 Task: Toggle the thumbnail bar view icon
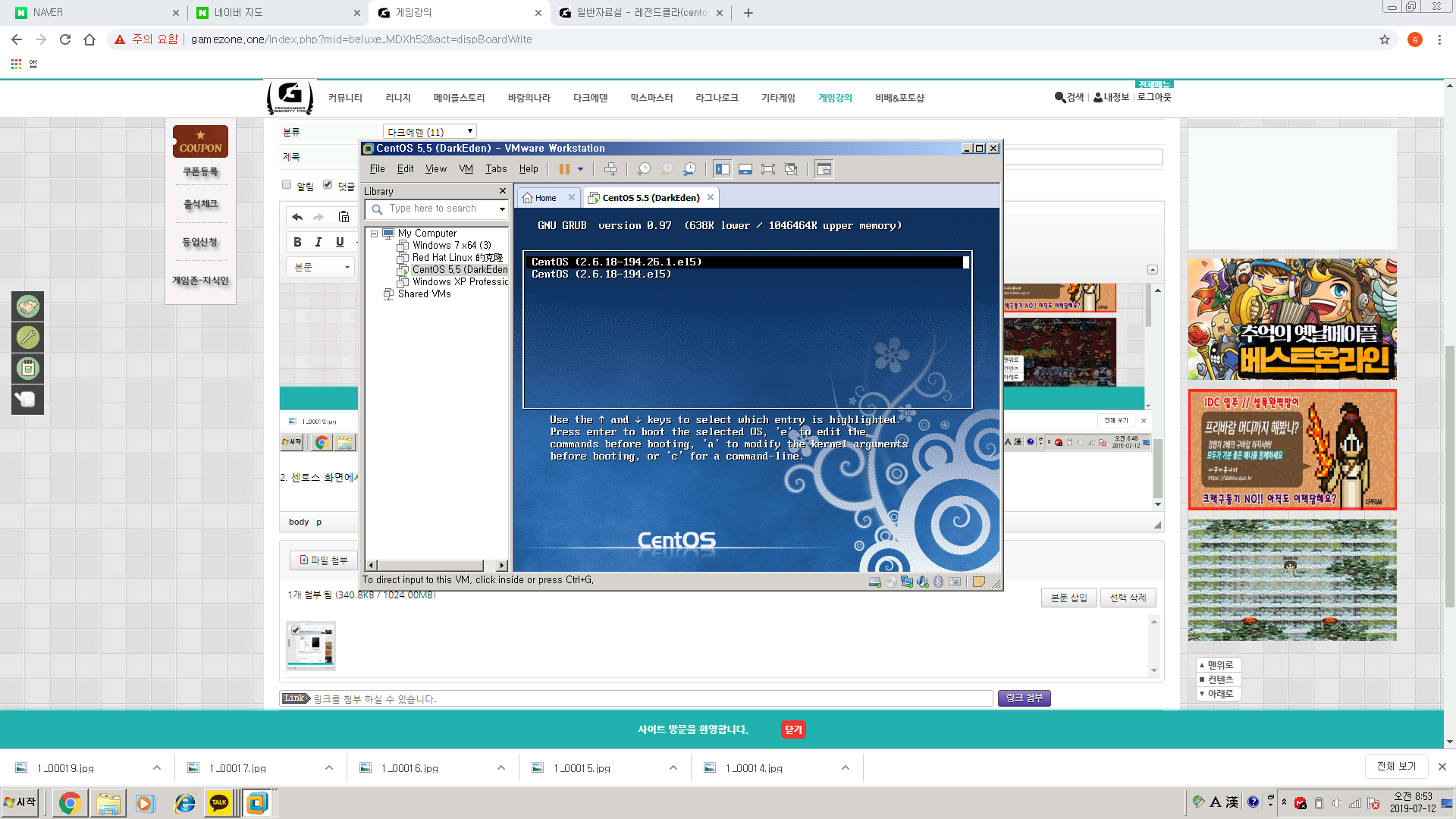pos(745,169)
